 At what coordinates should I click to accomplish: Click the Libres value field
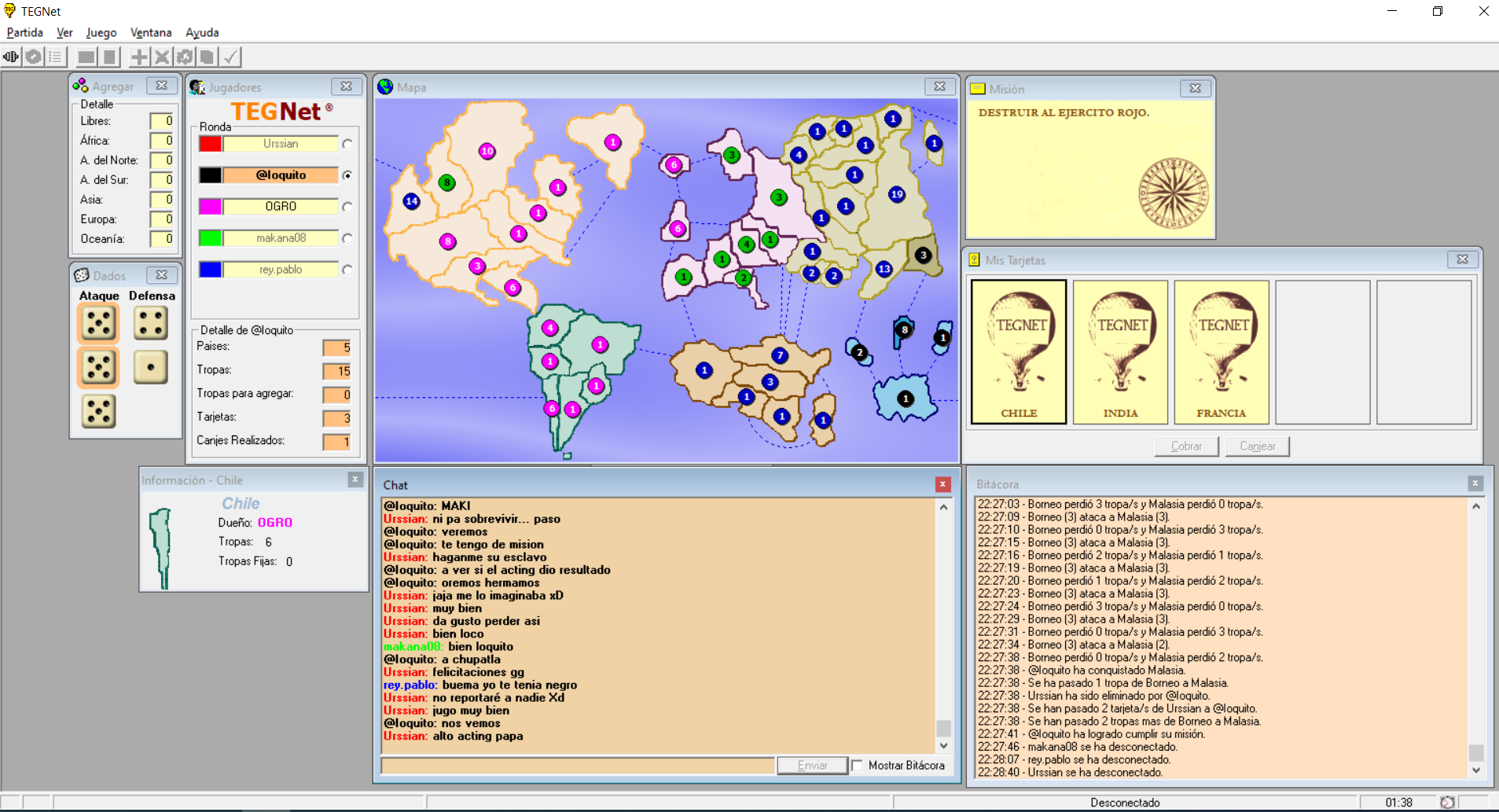point(162,121)
